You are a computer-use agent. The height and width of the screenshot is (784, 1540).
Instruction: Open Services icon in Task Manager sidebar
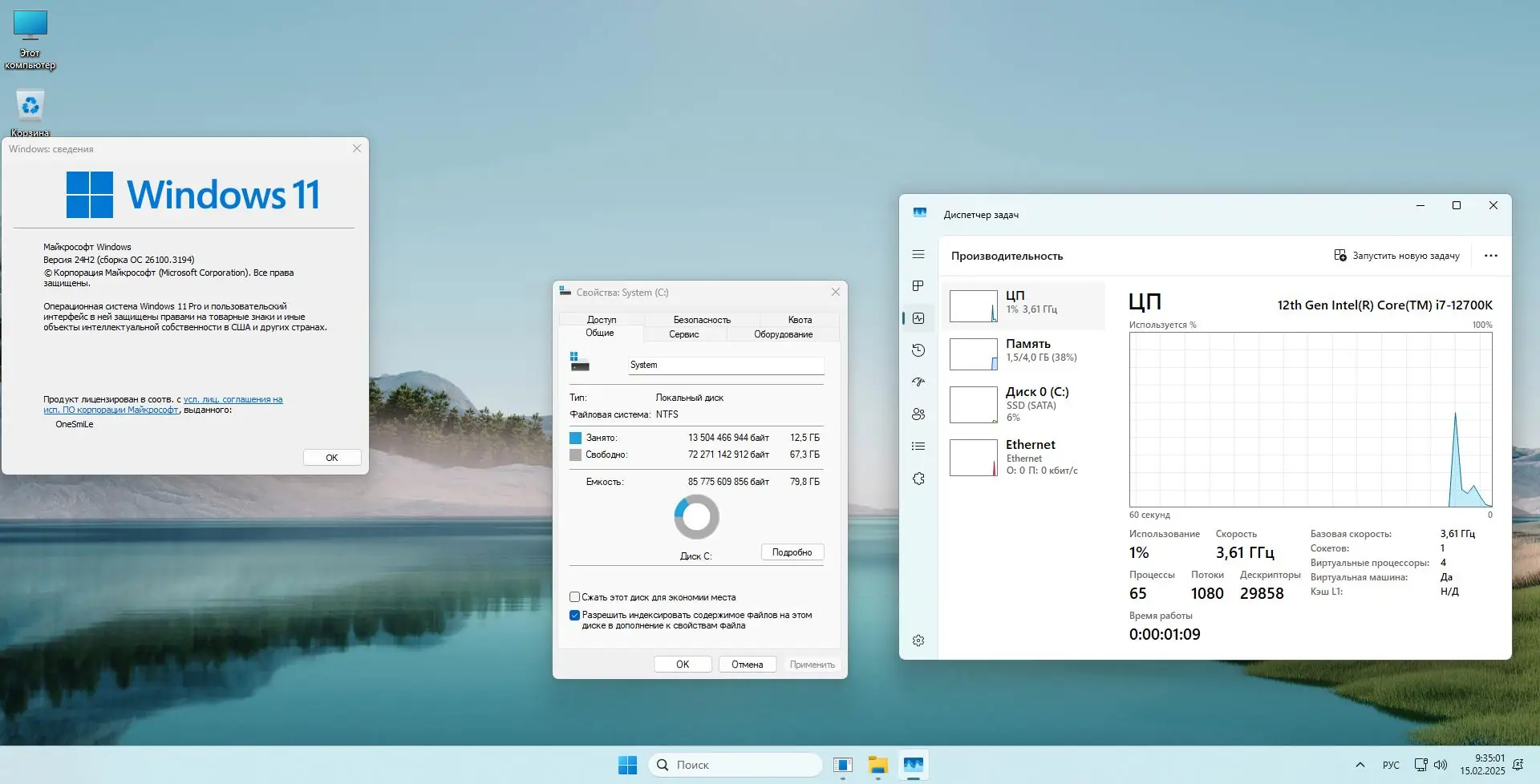[x=918, y=479]
